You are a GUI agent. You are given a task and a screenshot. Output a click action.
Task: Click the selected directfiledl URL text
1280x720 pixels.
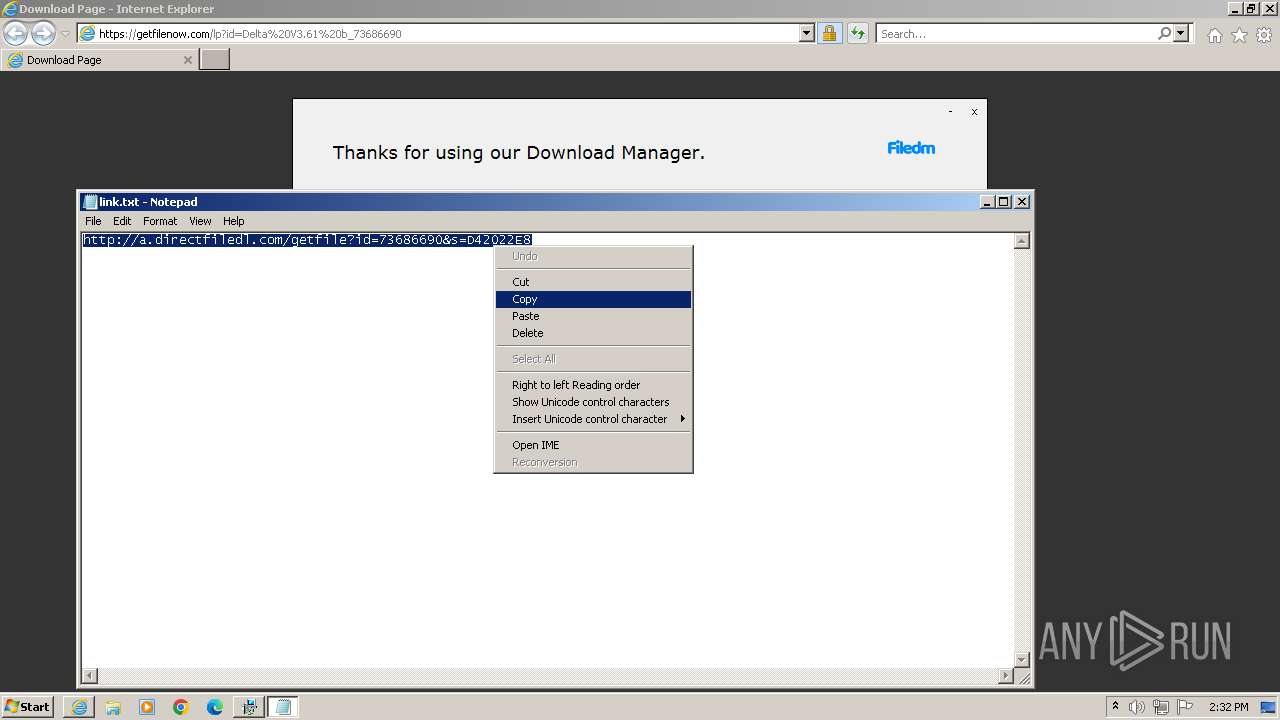307,240
